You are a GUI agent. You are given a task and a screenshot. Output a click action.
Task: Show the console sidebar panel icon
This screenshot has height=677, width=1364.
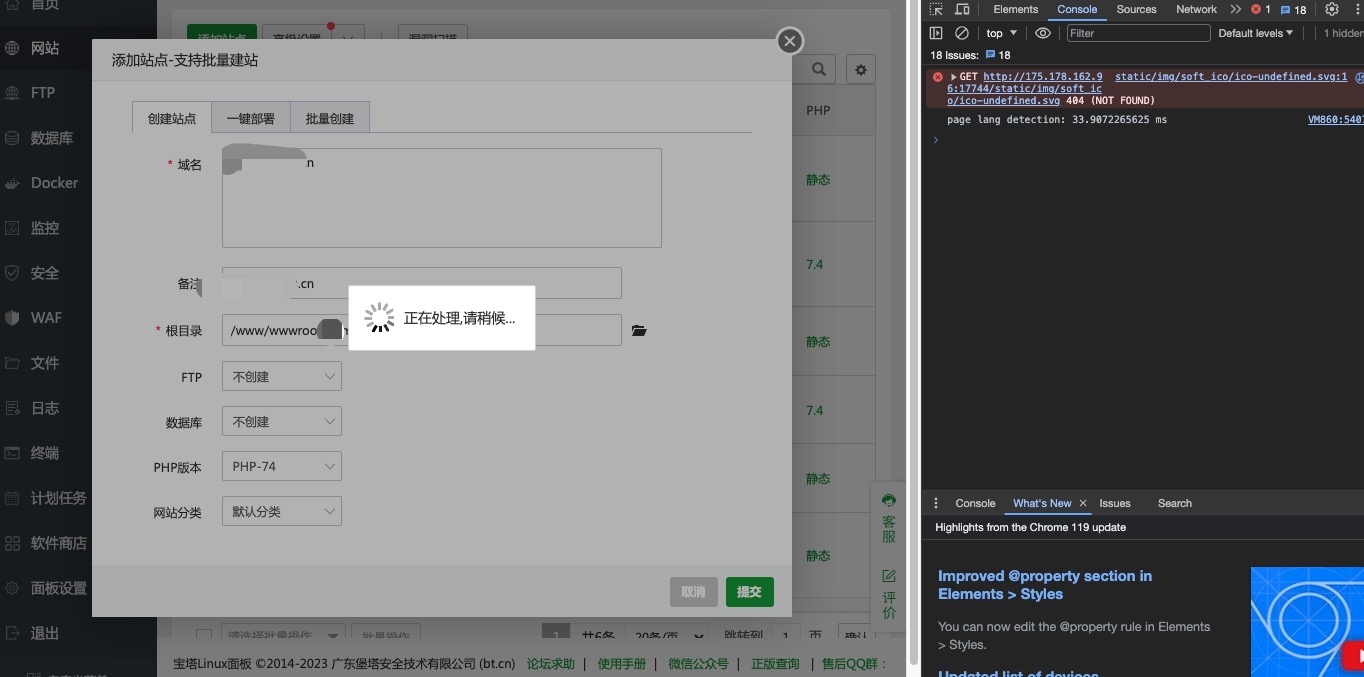coord(936,33)
